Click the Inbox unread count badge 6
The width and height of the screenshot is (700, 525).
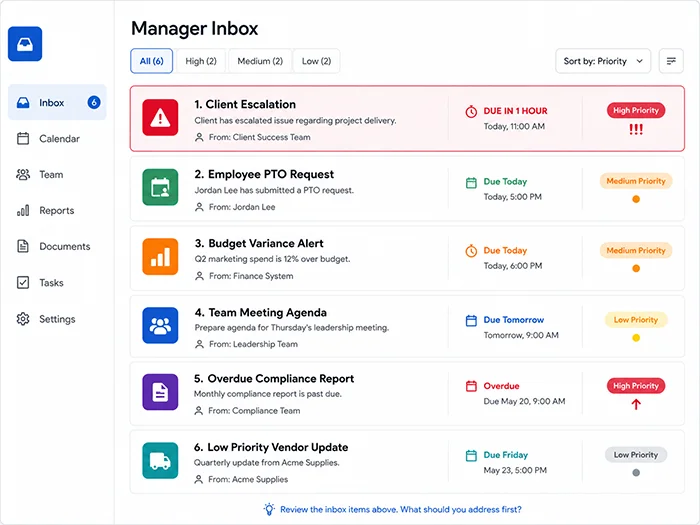pyautogui.click(x=94, y=102)
